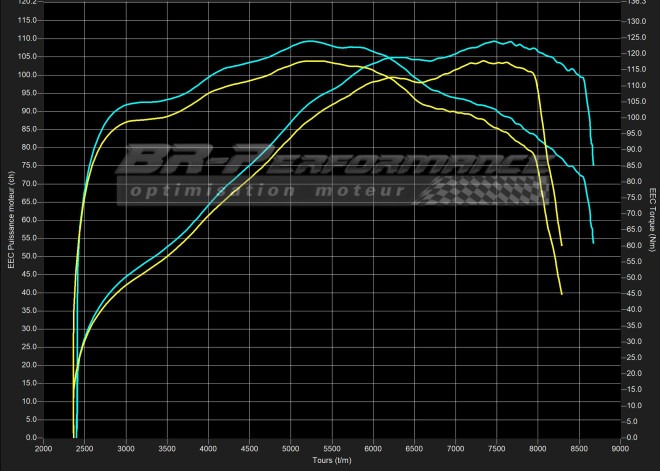
Task: Click the 5000 tick on the x-axis
Action: 290,449
